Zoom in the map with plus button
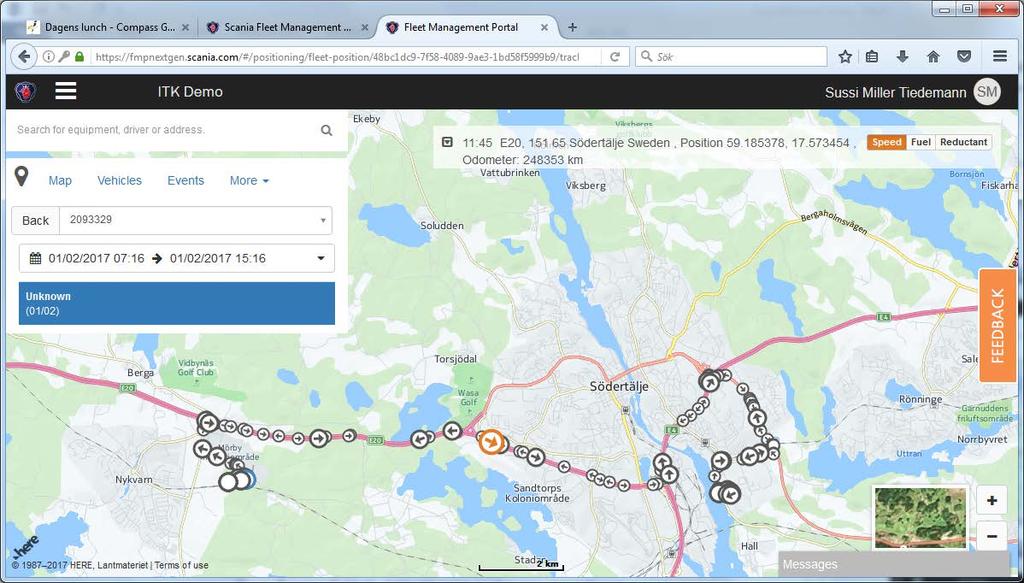This screenshot has height=583, width=1024. (x=992, y=501)
